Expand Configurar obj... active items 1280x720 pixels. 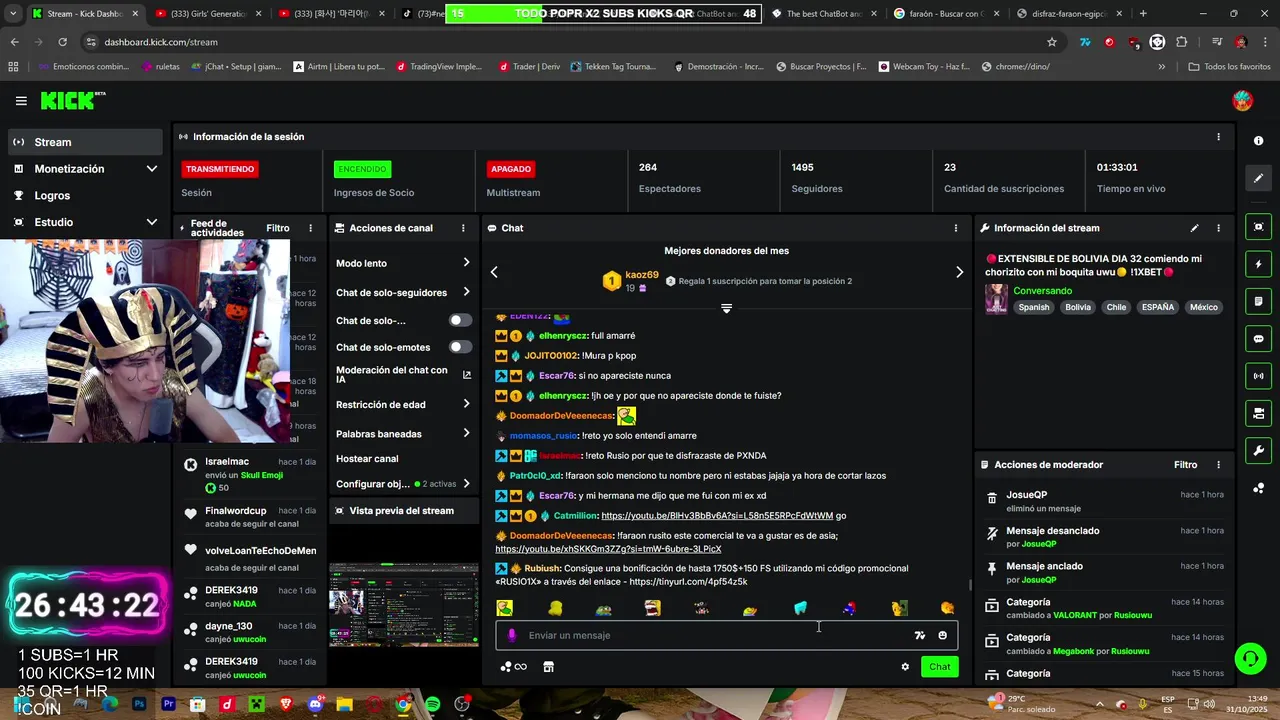coord(466,484)
